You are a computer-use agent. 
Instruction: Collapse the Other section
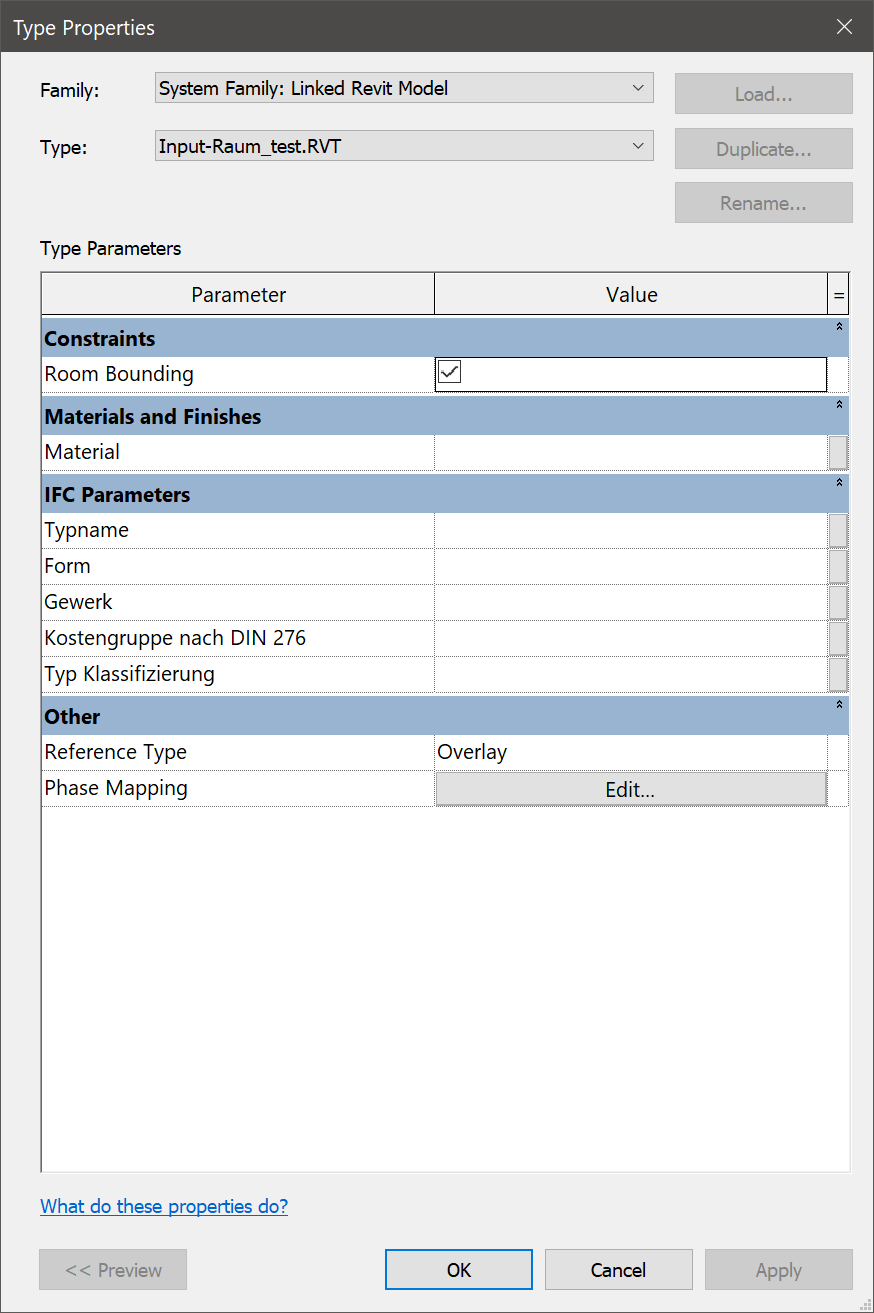839,704
